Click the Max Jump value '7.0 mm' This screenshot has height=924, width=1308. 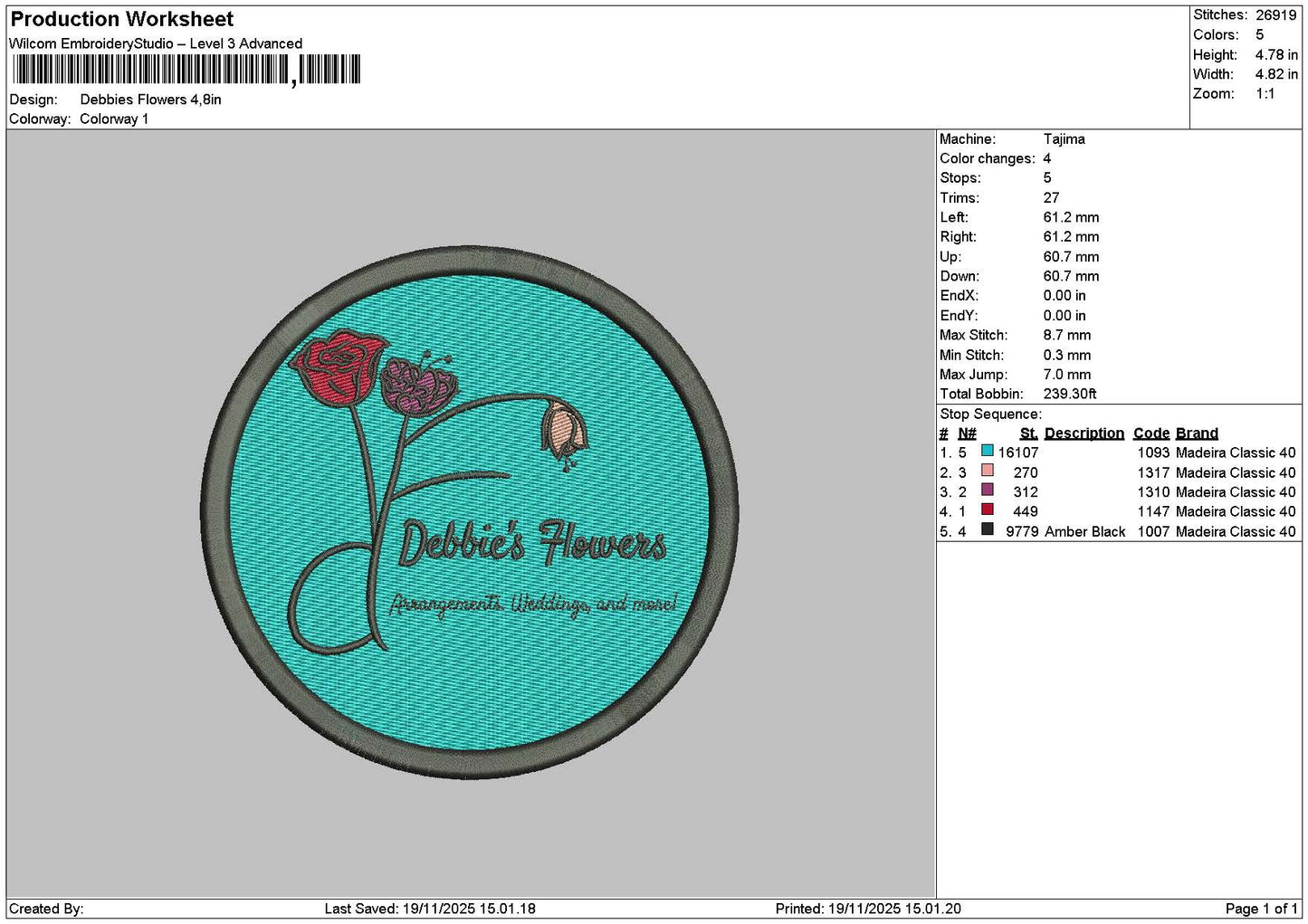[1067, 375]
